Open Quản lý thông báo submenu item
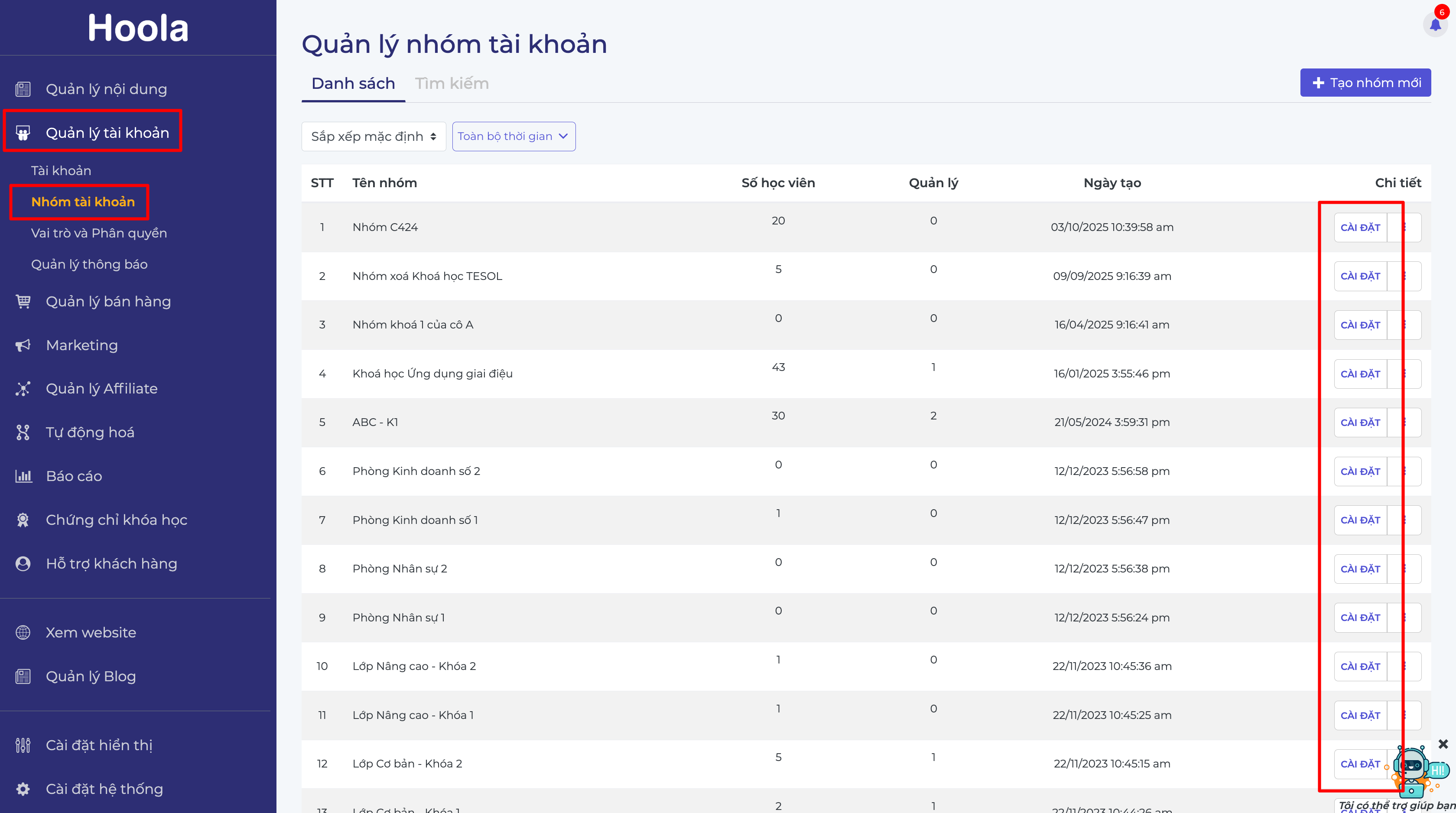Image resolution: width=1456 pixels, height=813 pixels. (x=89, y=265)
